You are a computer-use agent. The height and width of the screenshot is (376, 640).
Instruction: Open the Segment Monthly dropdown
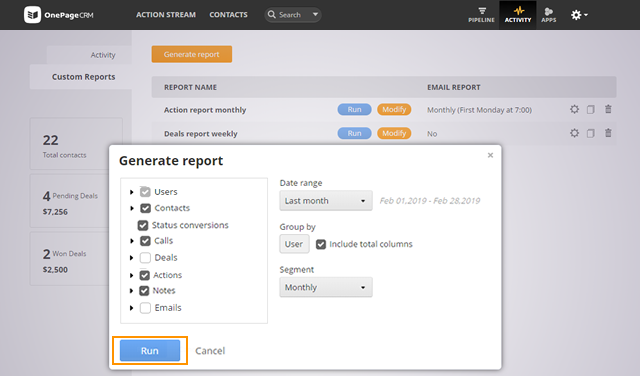326,287
